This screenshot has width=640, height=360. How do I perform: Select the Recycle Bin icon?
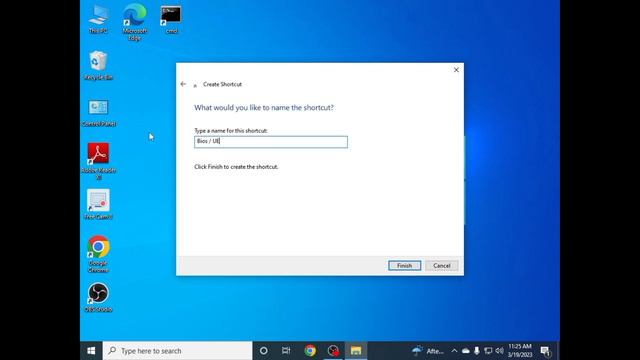[x=98, y=65]
